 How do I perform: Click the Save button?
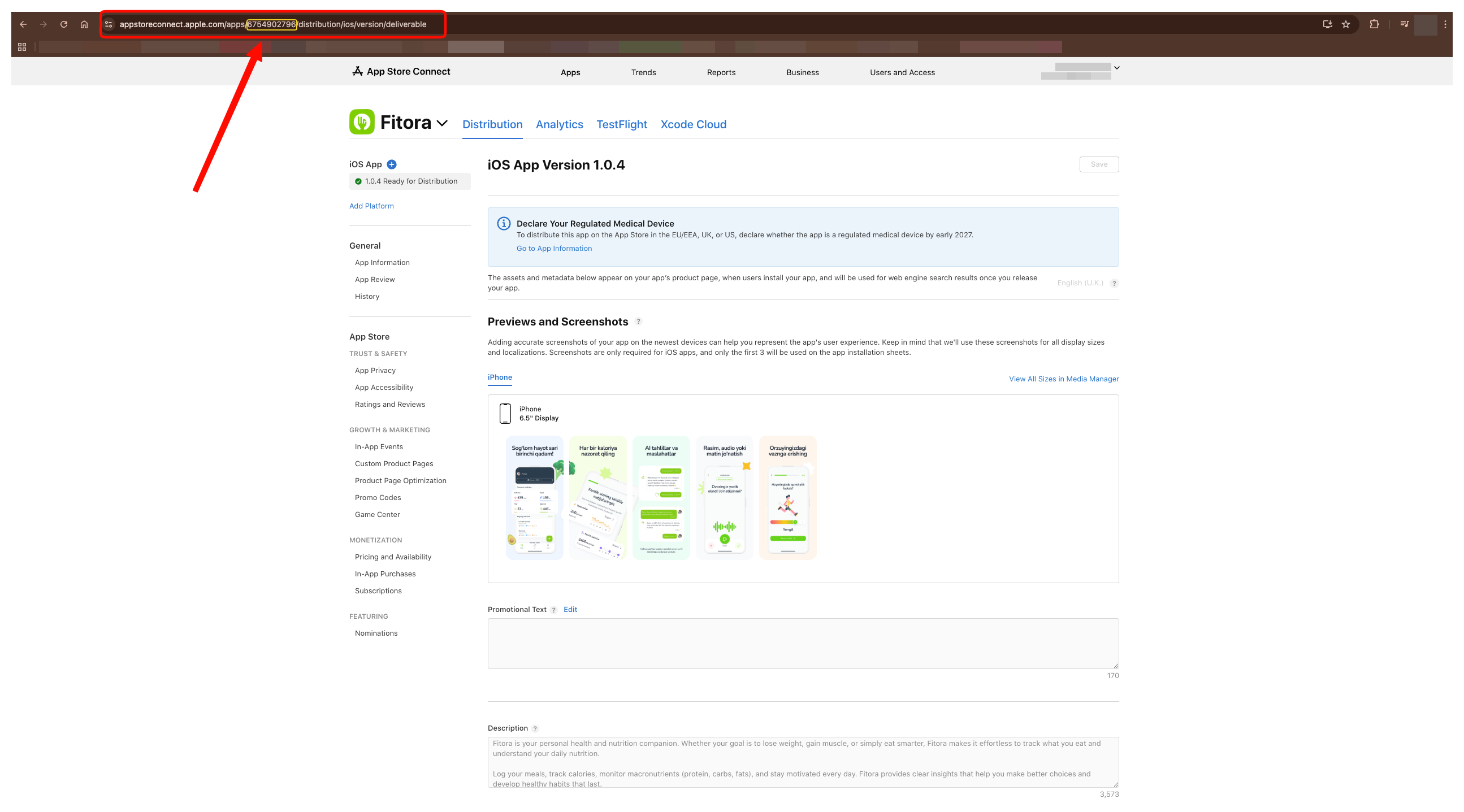(x=1099, y=164)
